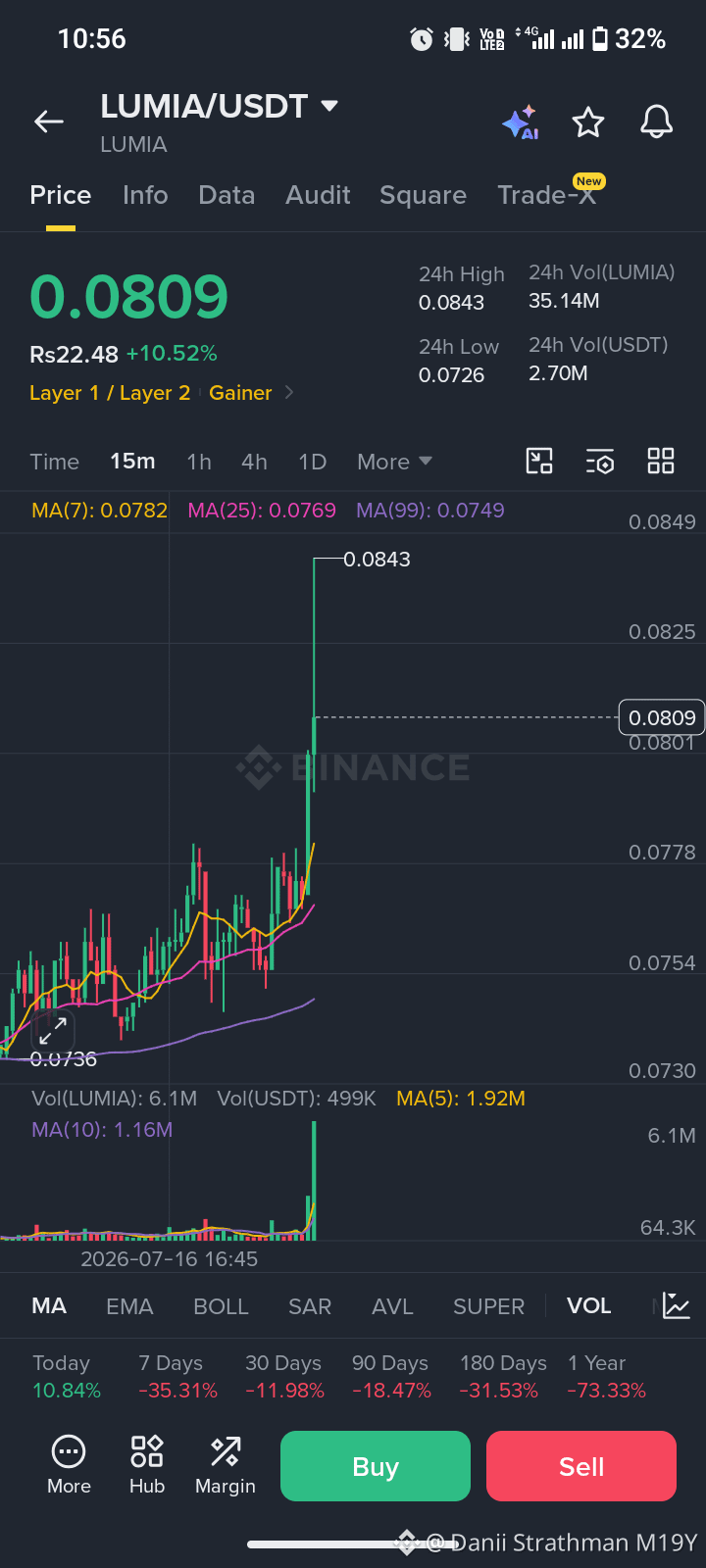This screenshot has width=706, height=1568.
Task: Switch to the Price tab
Action: (61, 195)
